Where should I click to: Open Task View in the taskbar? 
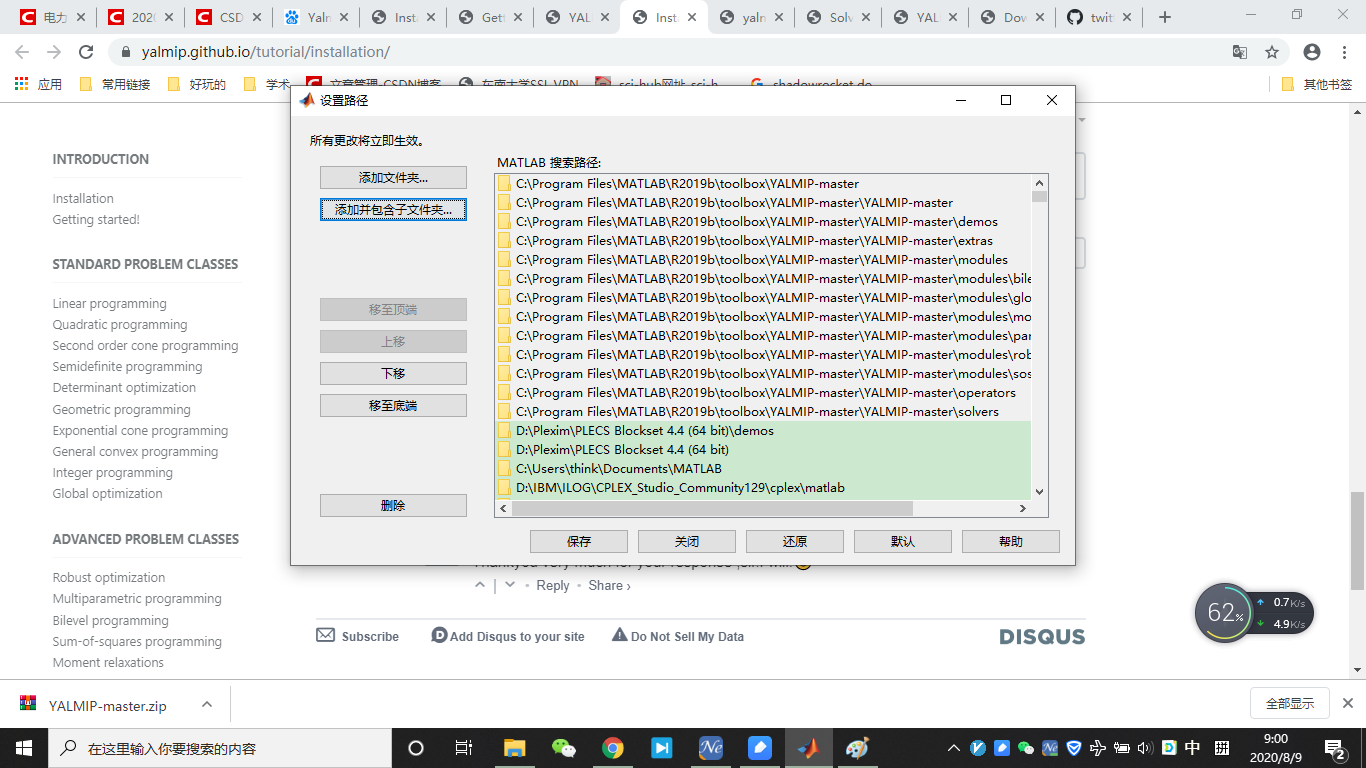coord(464,748)
